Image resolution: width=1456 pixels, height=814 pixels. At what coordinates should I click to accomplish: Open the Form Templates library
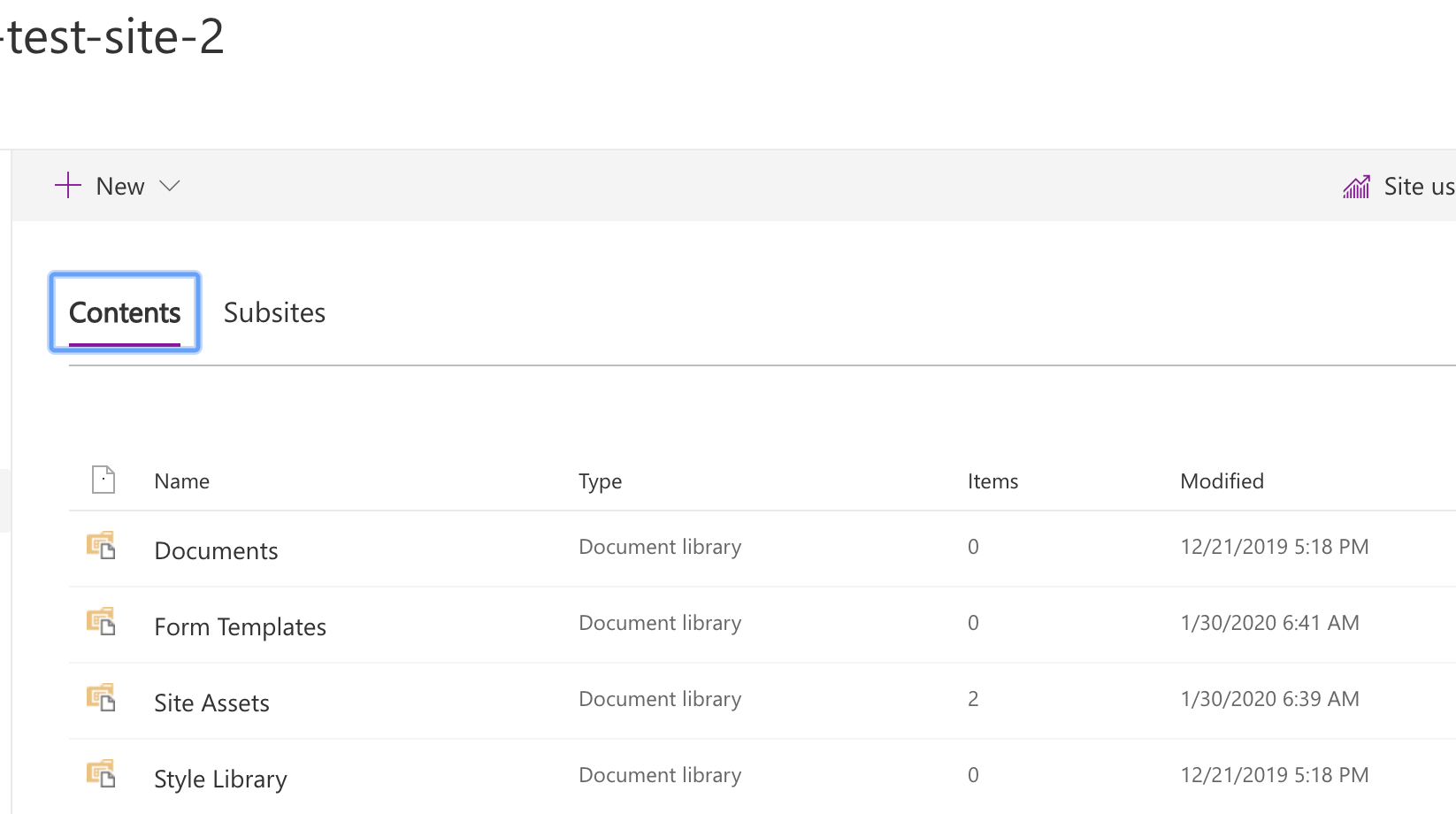(240, 626)
